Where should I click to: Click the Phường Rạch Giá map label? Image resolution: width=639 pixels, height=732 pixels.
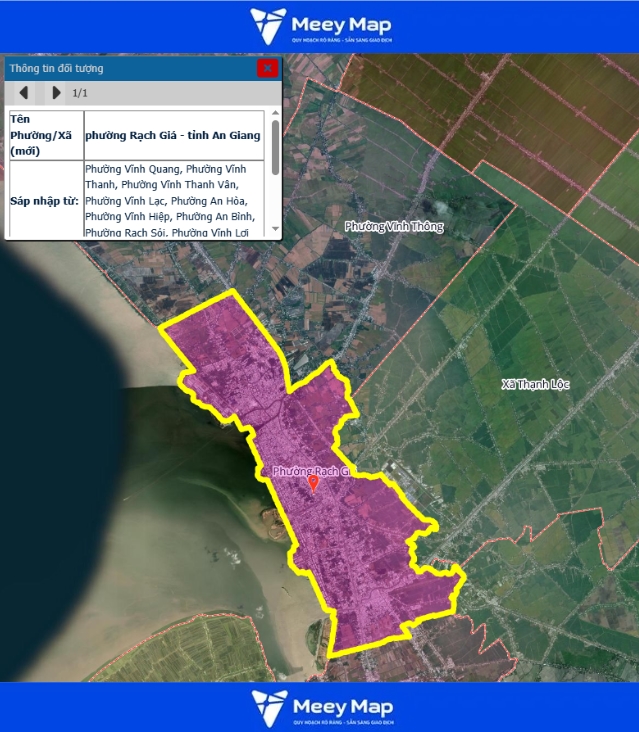309,470
